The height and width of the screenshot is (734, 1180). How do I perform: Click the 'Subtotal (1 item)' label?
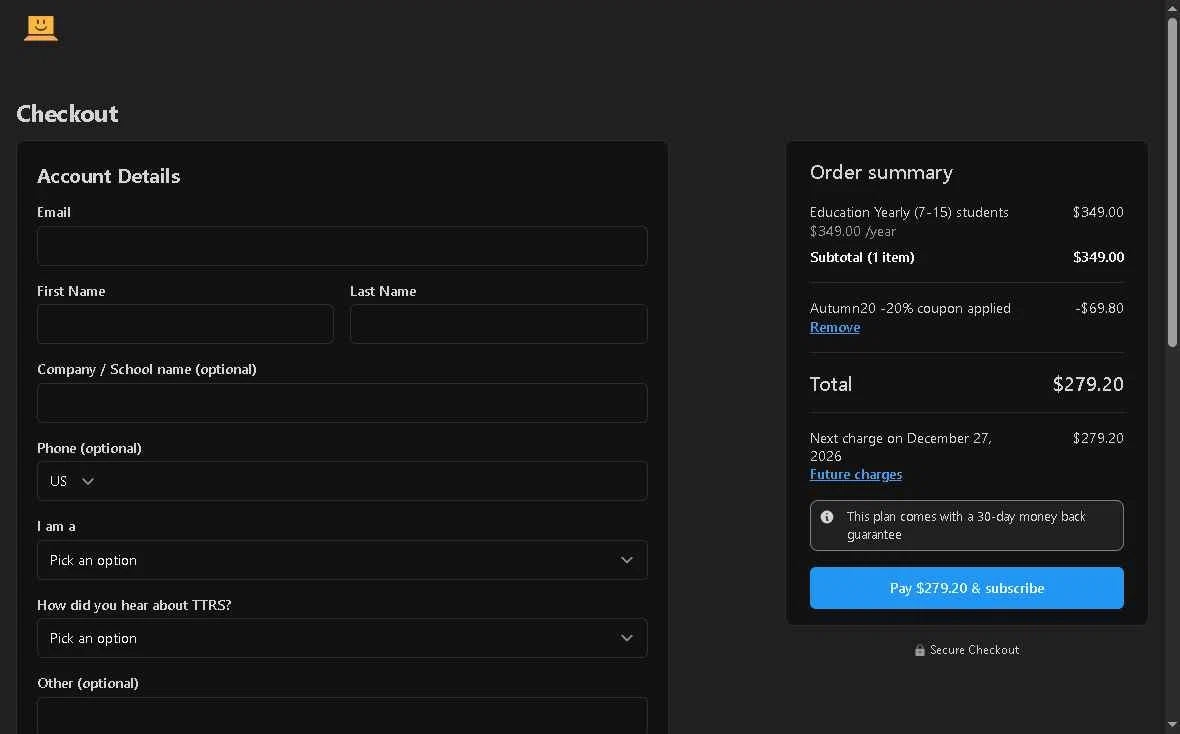(x=862, y=257)
